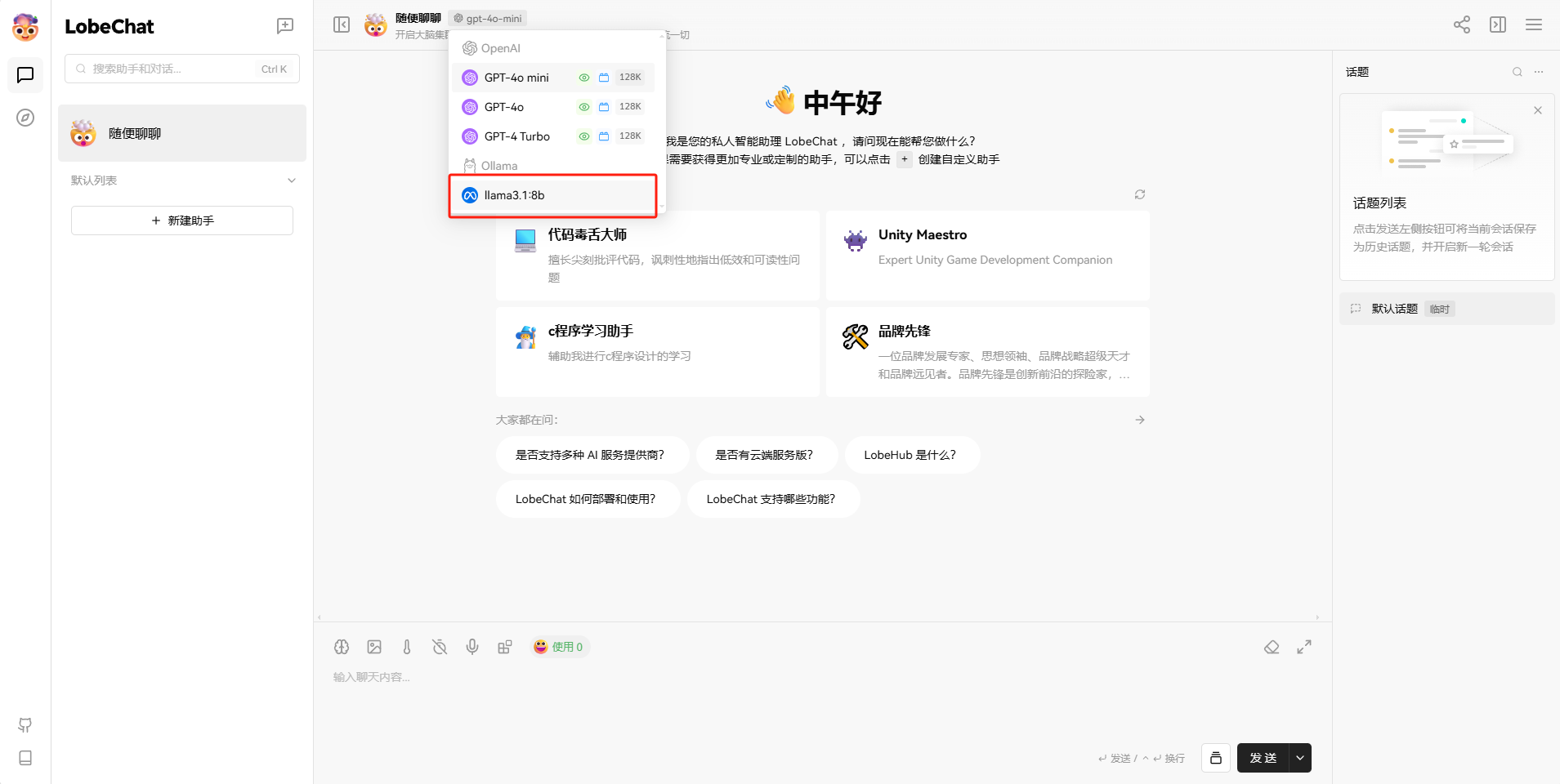The height and width of the screenshot is (784, 1560).
Task: Open the 代码毒舌大师 assistant card
Action: (658, 256)
